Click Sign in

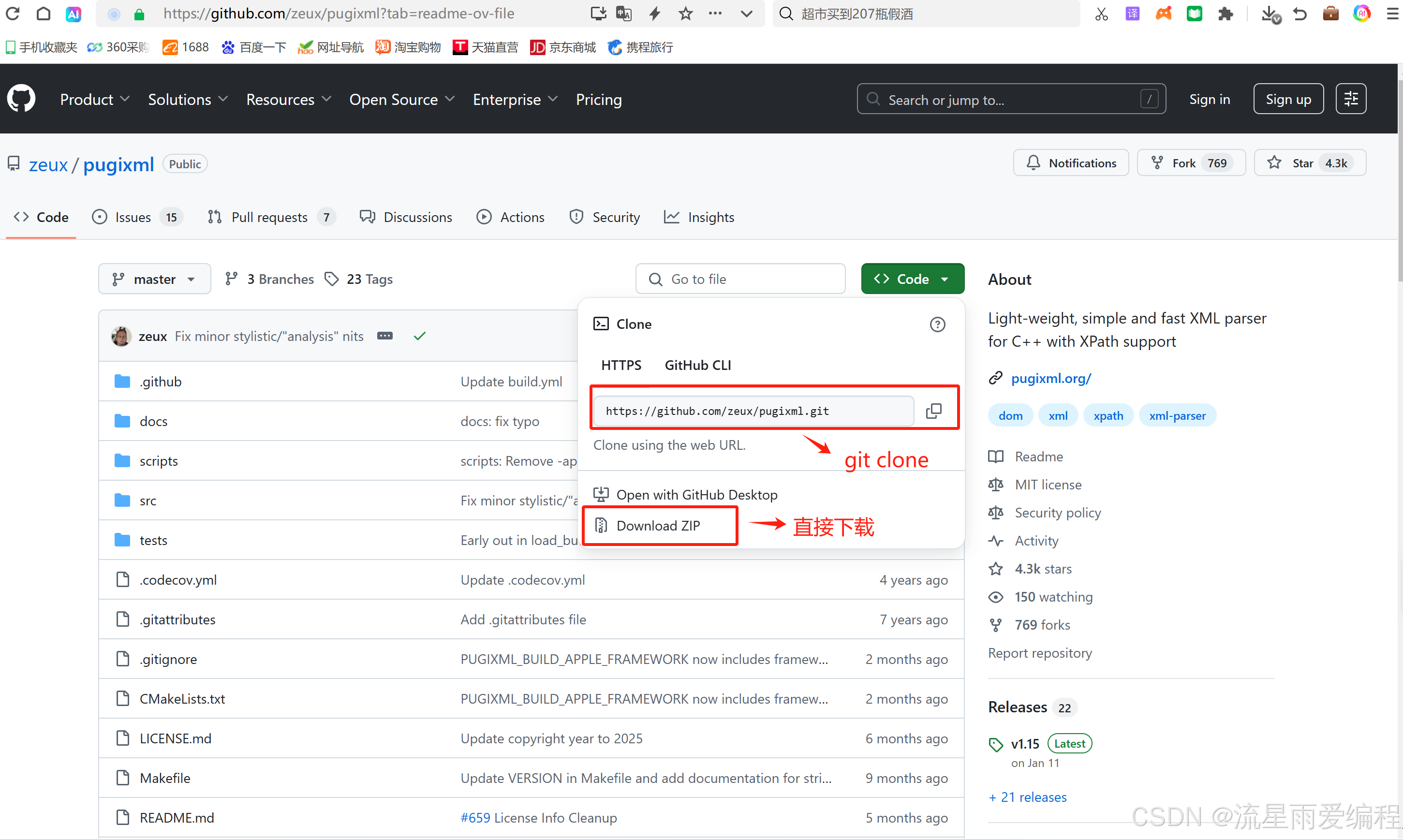tap(1210, 100)
